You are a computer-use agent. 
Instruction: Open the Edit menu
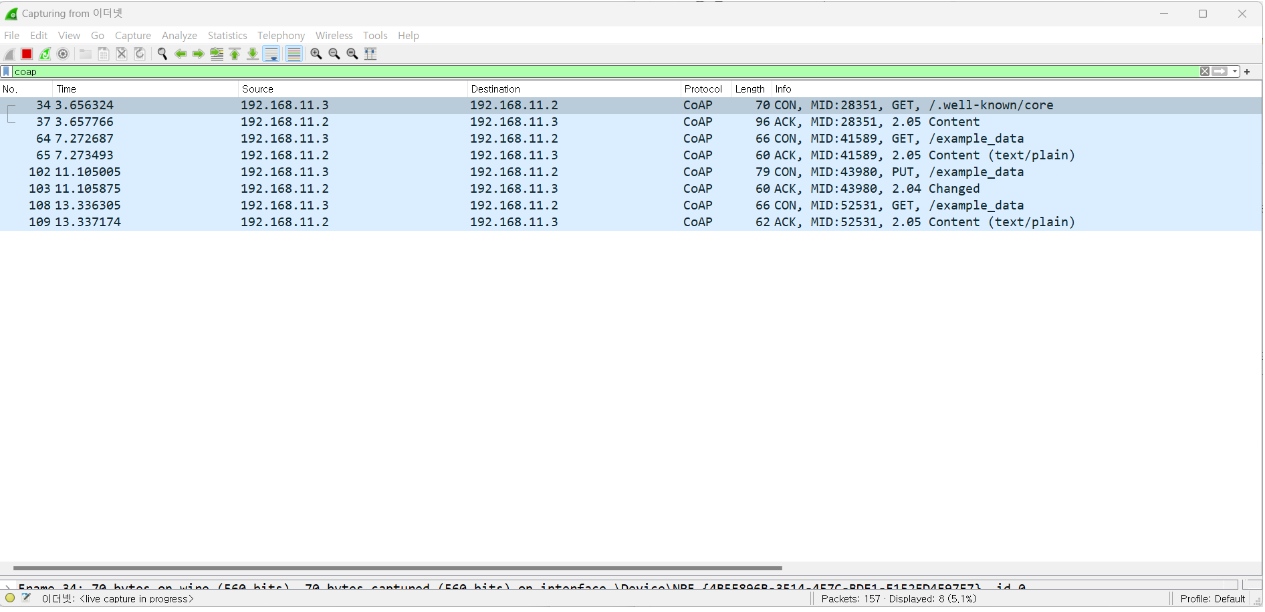39,36
